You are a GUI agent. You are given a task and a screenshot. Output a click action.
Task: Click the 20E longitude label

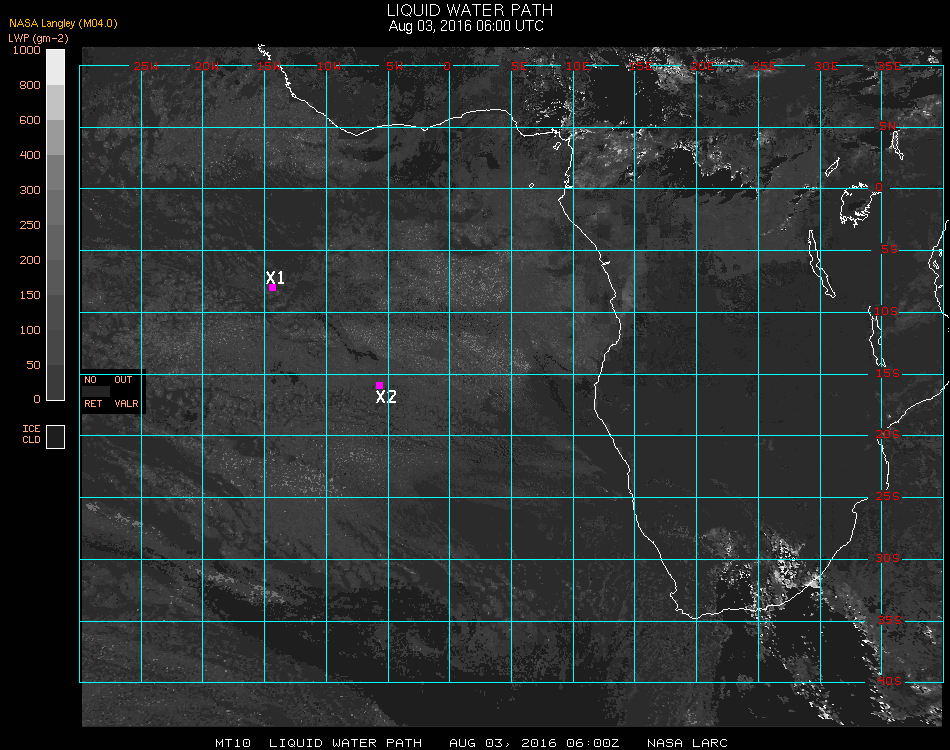(703, 66)
